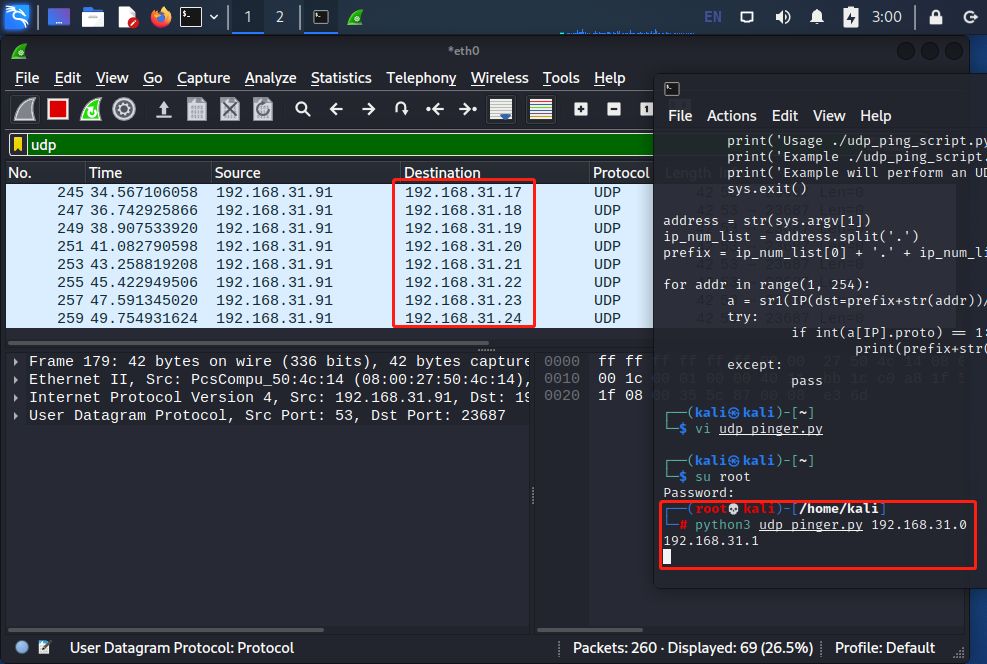Zoom in on packet list text
This screenshot has width=987, height=664.
[581, 109]
